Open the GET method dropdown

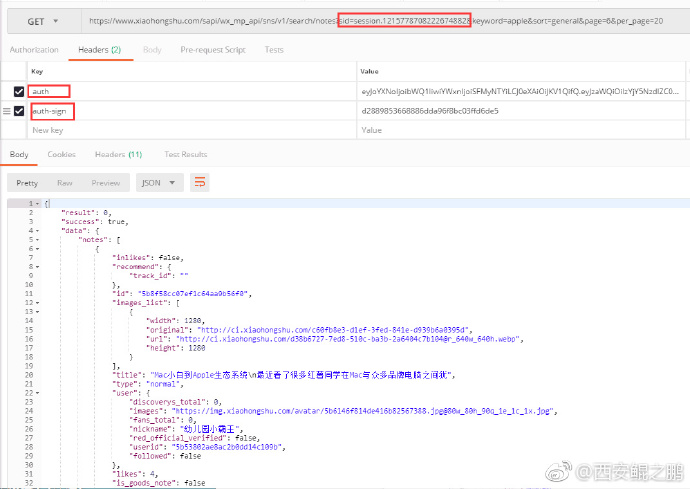tap(44, 21)
